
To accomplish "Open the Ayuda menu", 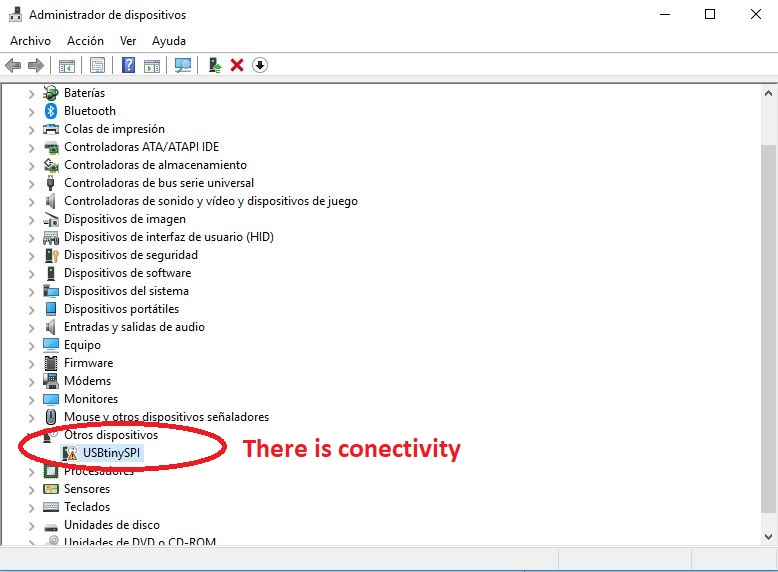I will 169,41.
